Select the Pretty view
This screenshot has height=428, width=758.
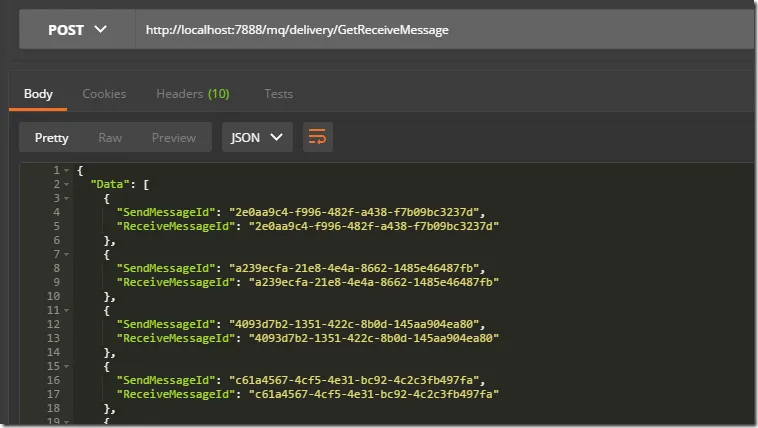click(x=52, y=138)
